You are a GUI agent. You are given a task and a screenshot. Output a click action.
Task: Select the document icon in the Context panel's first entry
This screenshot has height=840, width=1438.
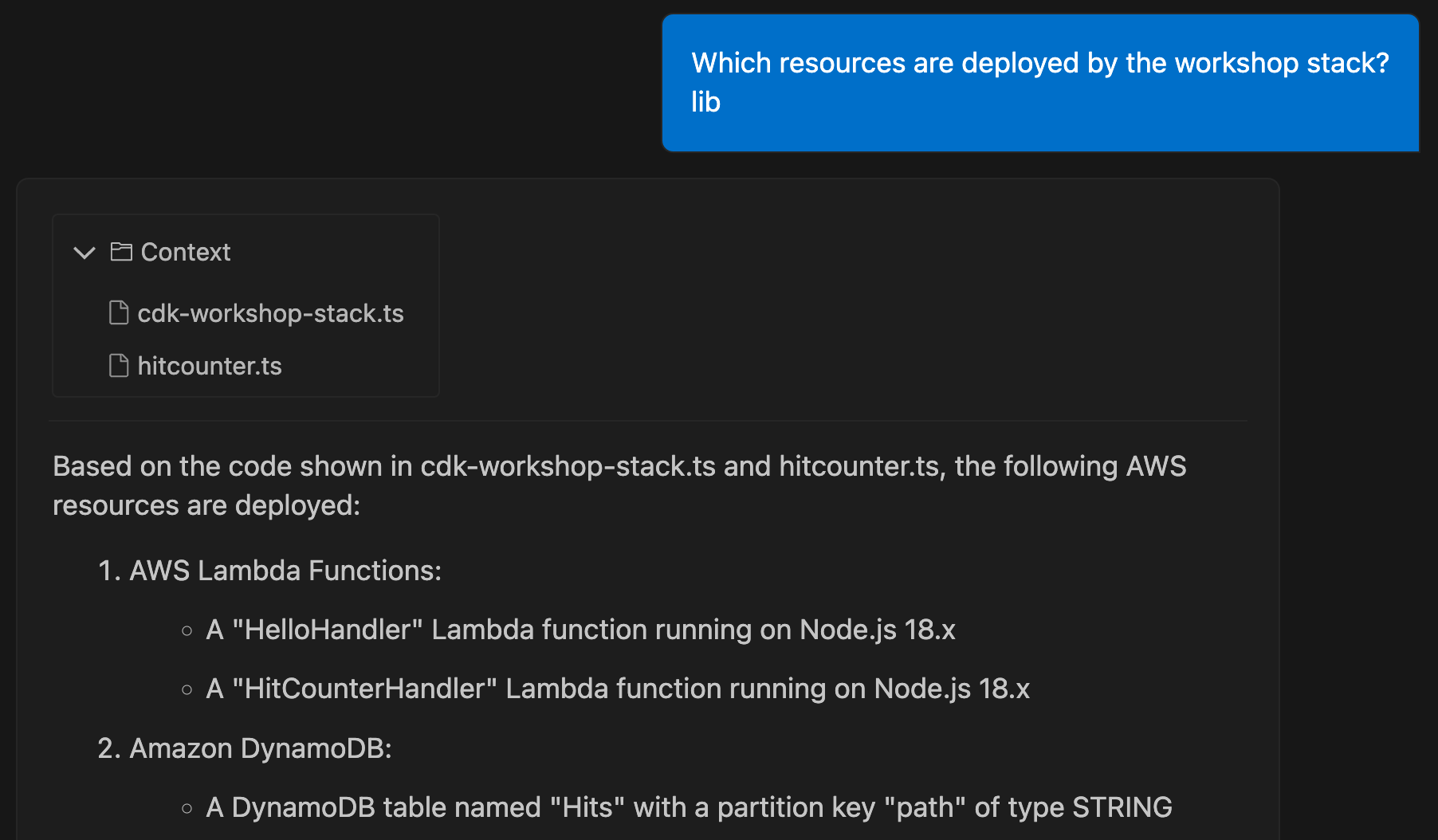pos(118,312)
